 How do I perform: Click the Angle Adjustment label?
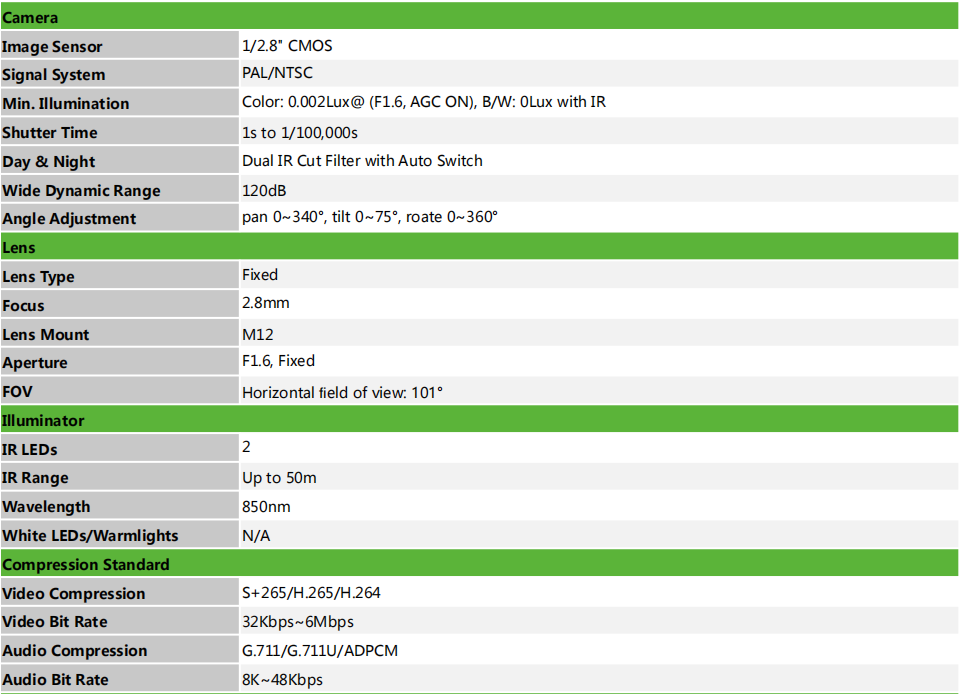[x=69, y=219]
